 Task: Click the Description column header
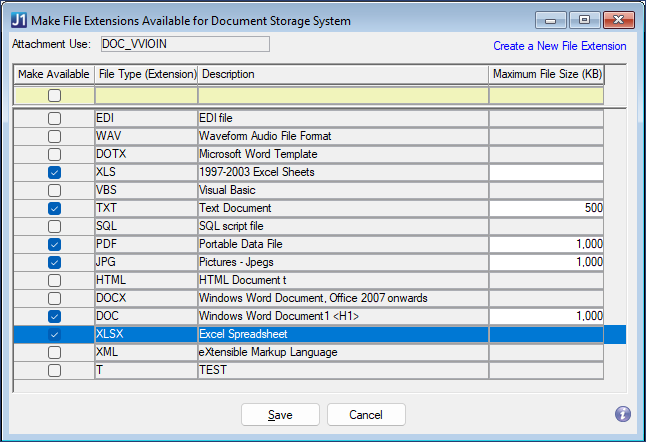pyautogui.click(x=343, y=74)
